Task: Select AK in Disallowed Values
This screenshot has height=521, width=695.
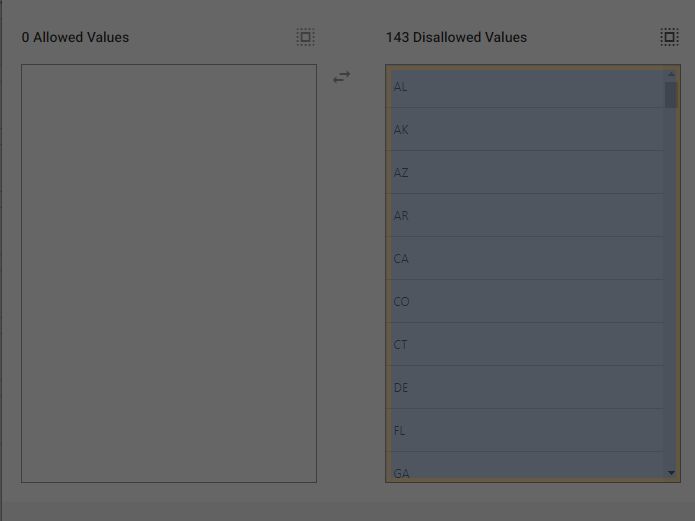Action: pos(525,129)
